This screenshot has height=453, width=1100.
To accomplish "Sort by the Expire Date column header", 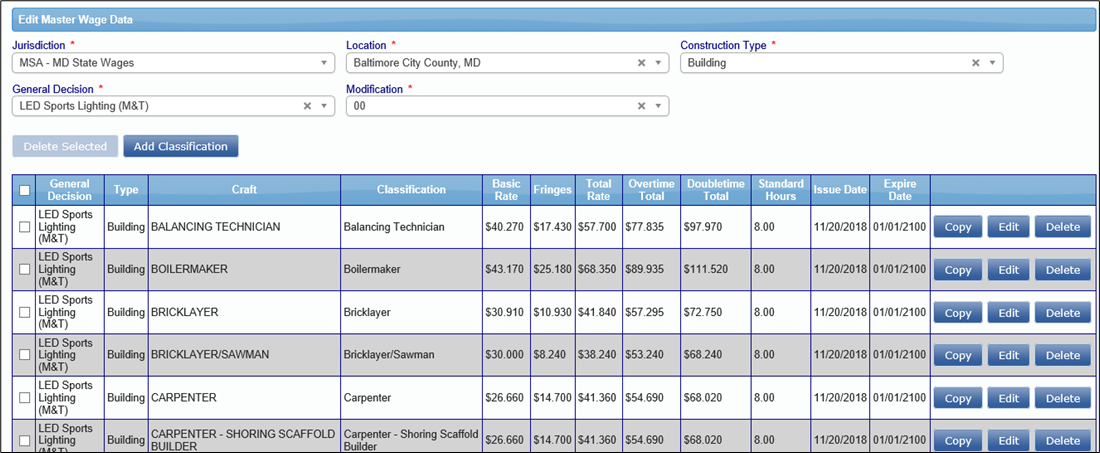I will [x=899, y=189].
